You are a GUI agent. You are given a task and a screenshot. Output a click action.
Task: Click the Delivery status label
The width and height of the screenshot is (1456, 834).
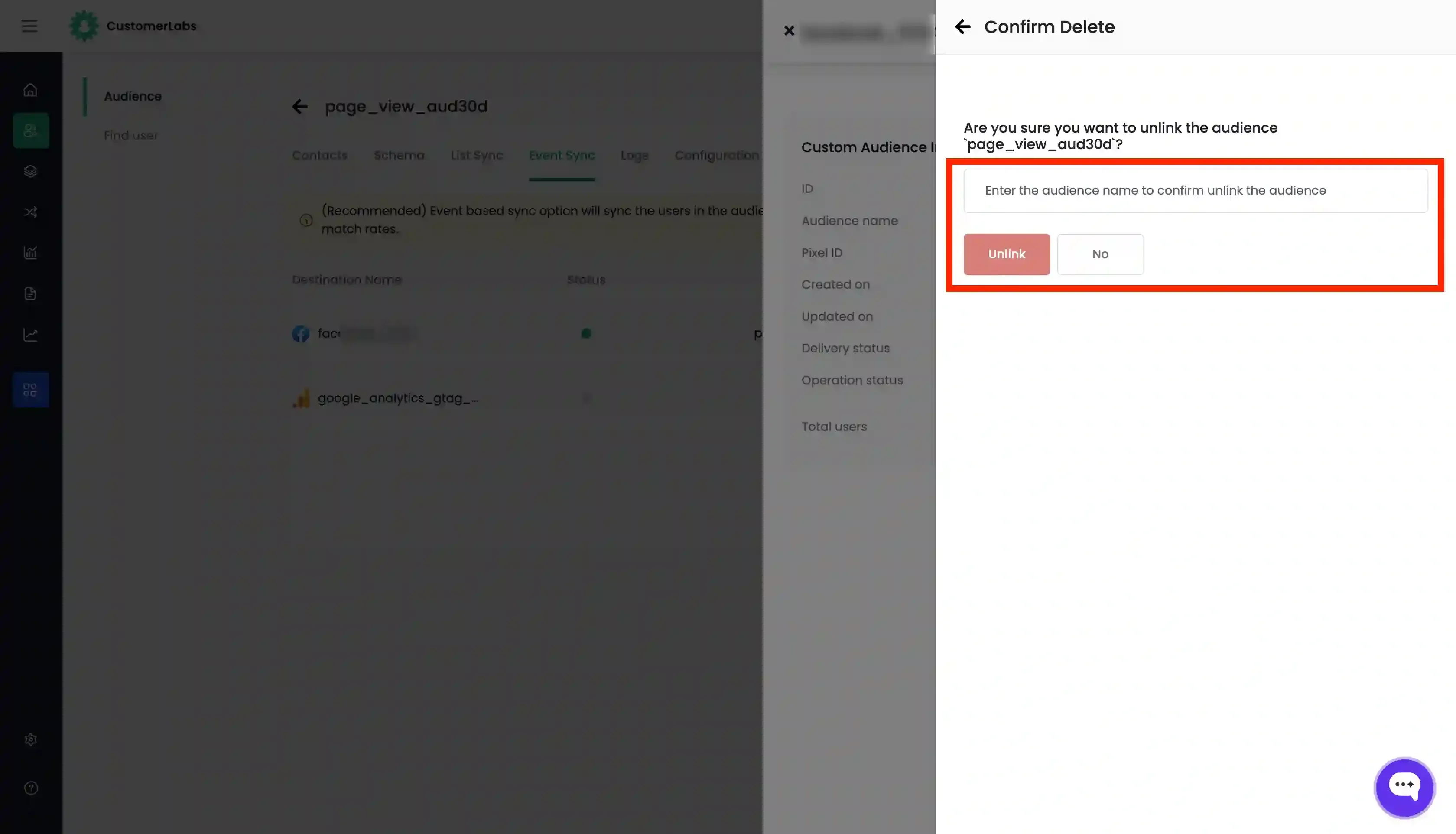[x=845, y=348]
